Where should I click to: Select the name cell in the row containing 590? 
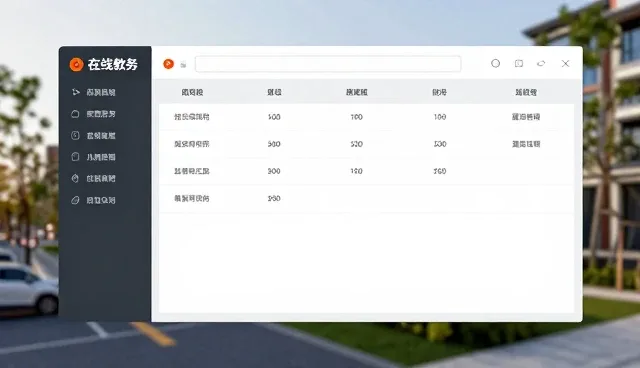pos(192,199)
